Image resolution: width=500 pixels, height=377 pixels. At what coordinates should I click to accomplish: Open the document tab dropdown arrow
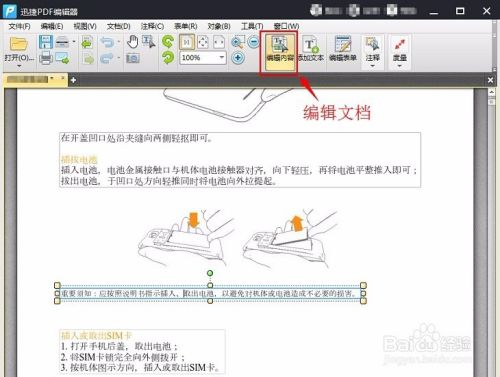point(52,79)
